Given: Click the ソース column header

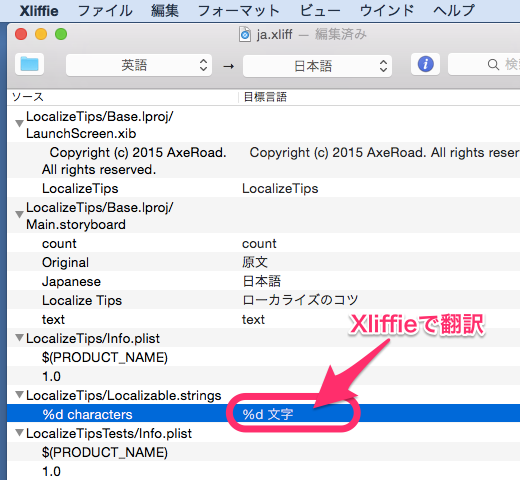Looking at the screenshot, I should pos(28,97).
